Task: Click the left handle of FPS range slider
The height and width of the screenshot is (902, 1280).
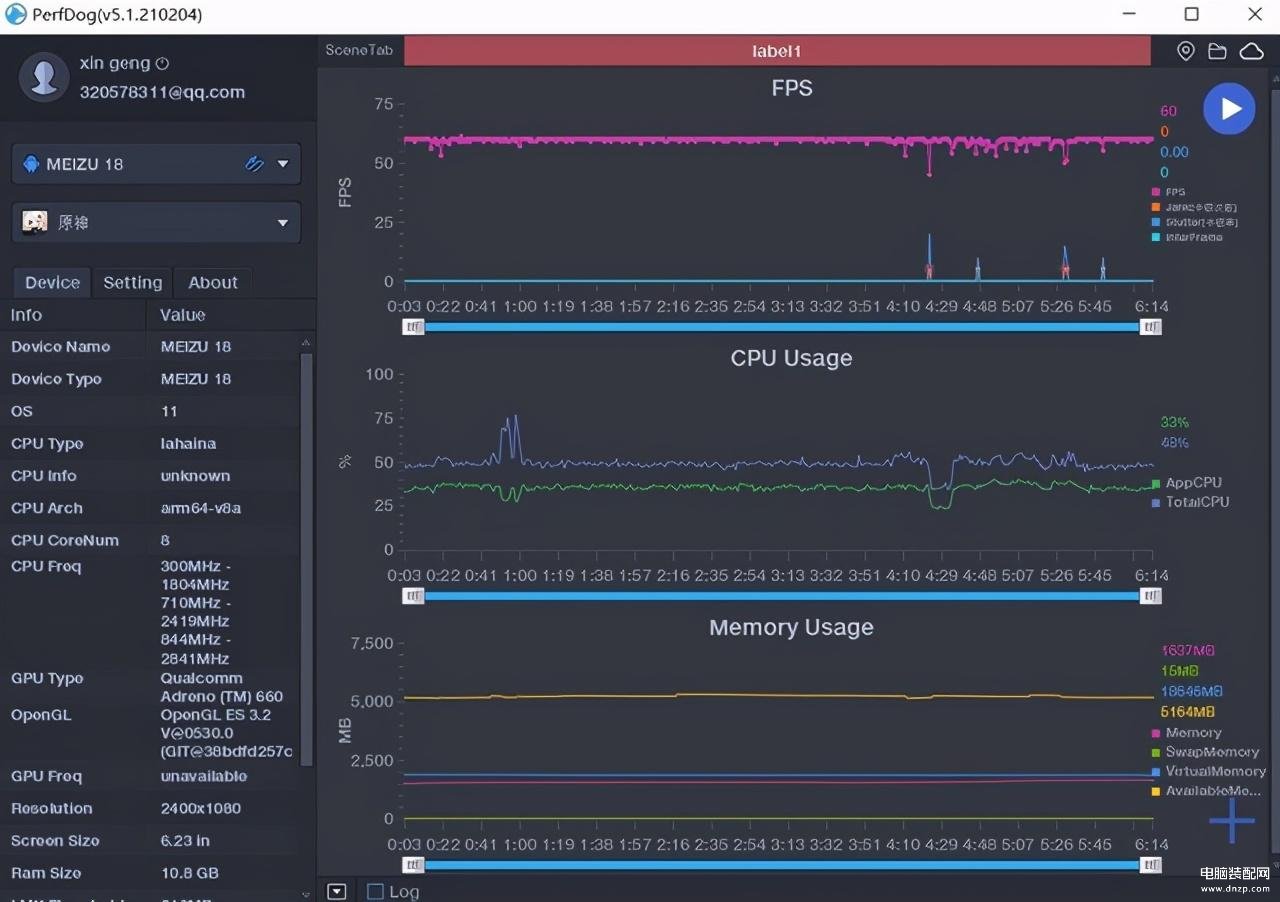Action: [x=413, y=327]
